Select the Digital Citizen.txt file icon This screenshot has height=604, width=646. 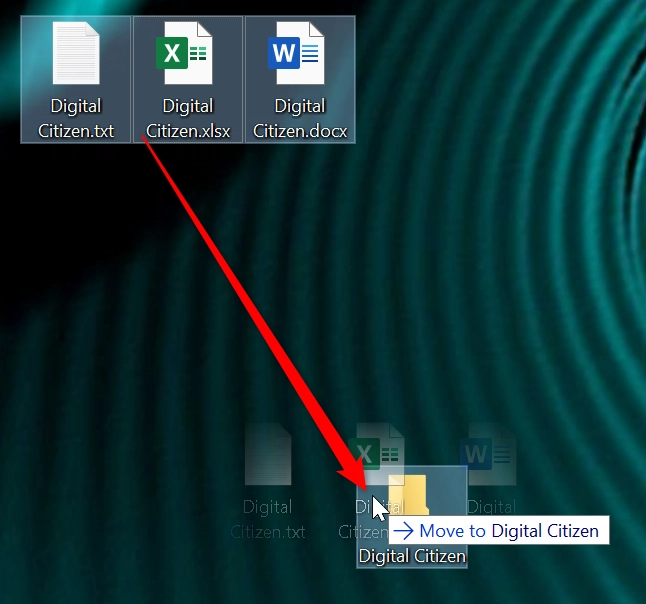[76, 53]
